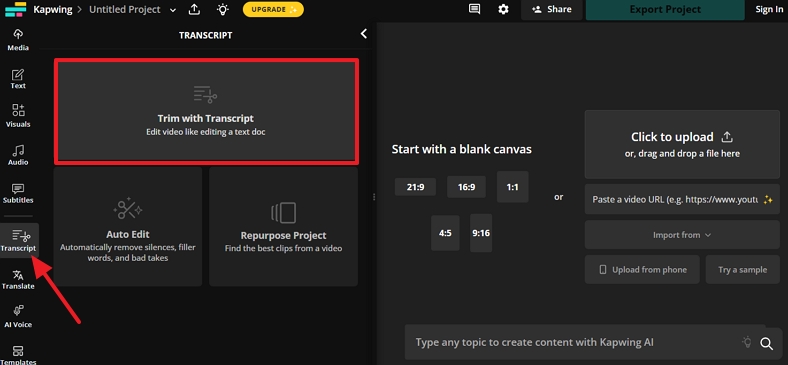Focus the Kapwing AI topic input
The width and height of the screenshot is (788, 365).
[x=573, y=342]
